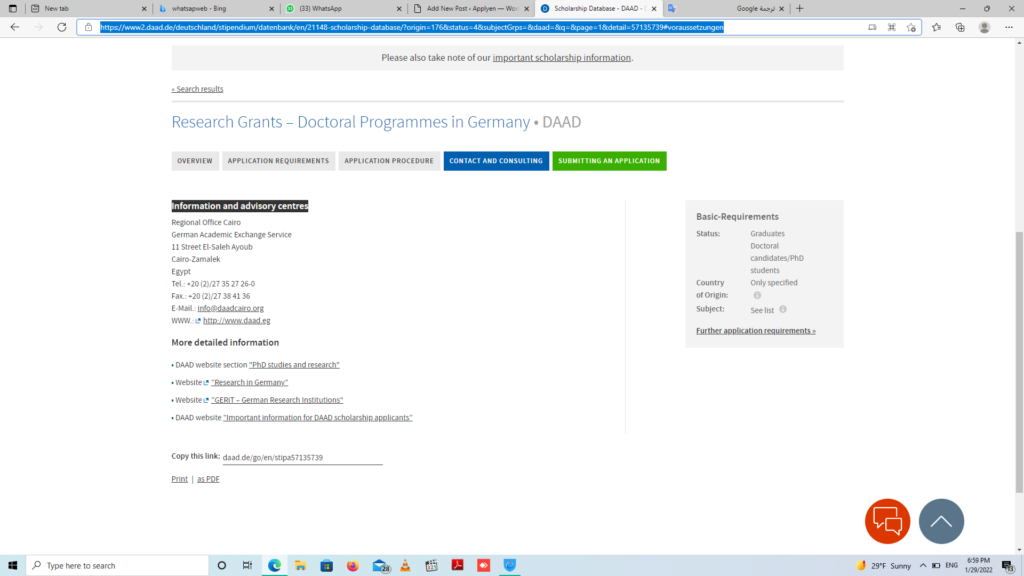Image resolution: width=1024 pixels, height=576 pixels.
Task: Reload the page with the Refresh icon
Action: click(62, 27)
